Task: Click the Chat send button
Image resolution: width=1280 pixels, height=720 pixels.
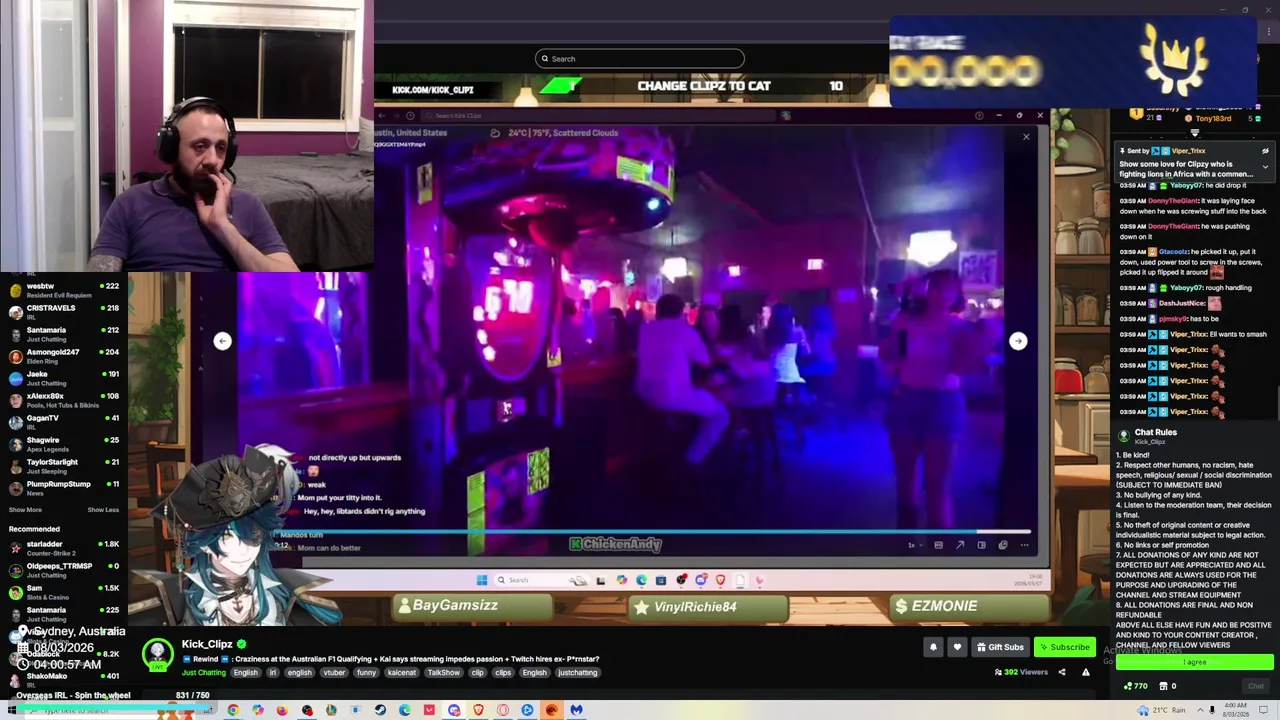Action: coord(1256,686)
